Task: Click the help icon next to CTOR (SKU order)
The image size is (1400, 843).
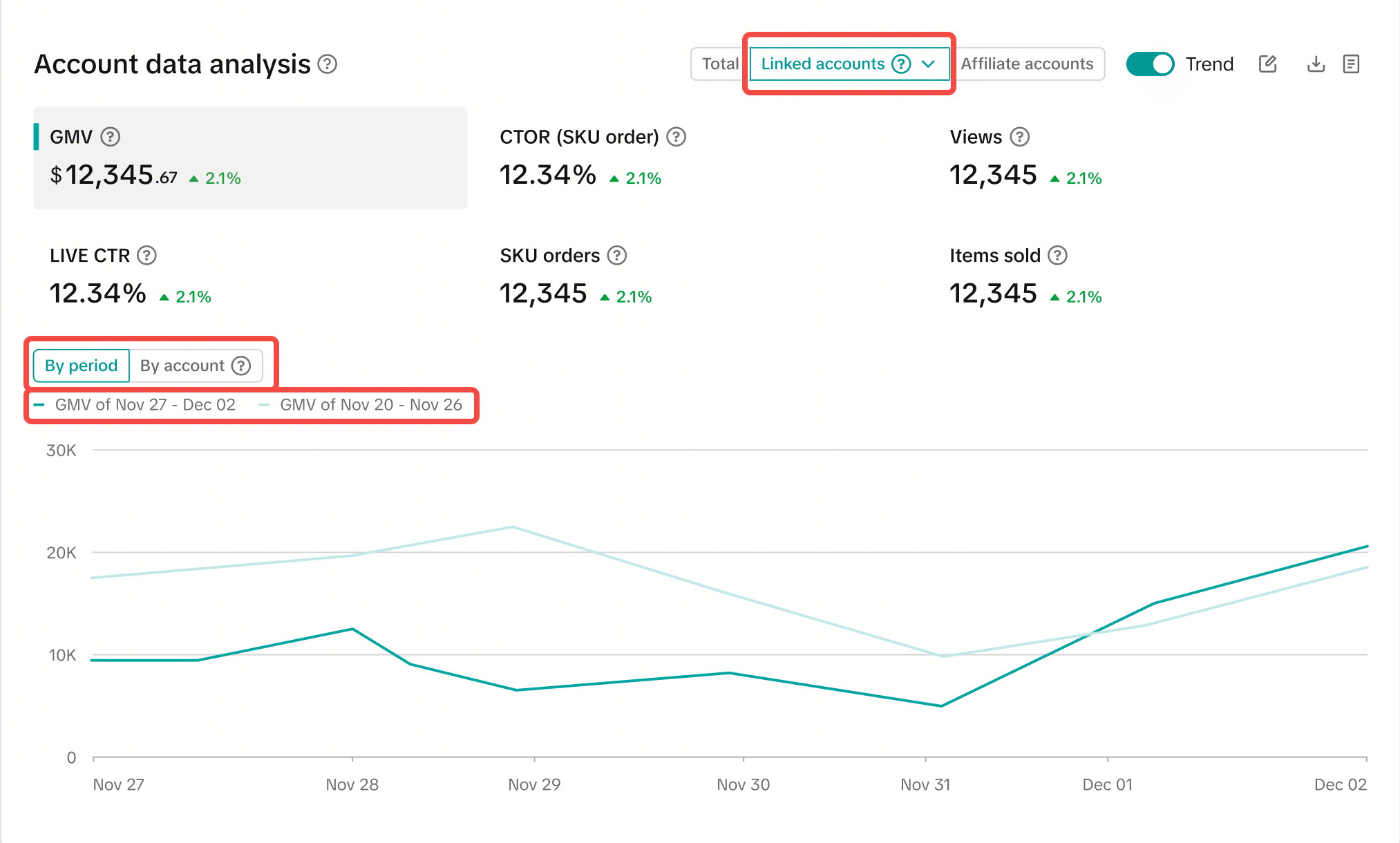Action: pyautogui.click(x=676, y=137)
